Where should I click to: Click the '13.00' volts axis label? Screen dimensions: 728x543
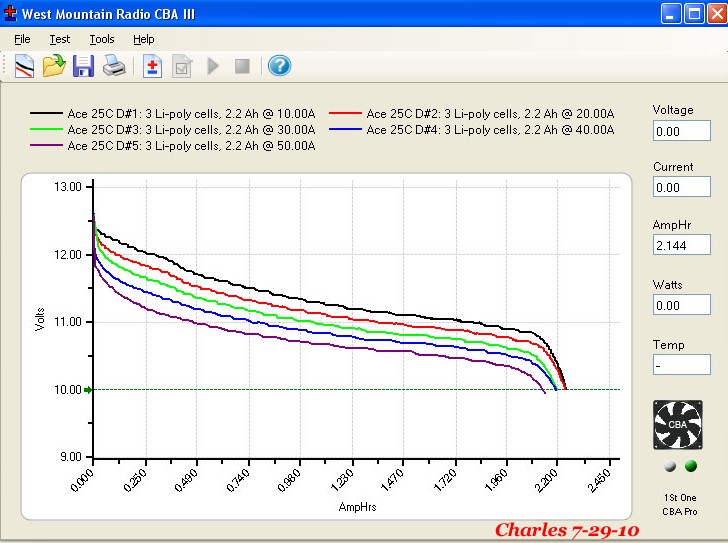tap(68, 187)
